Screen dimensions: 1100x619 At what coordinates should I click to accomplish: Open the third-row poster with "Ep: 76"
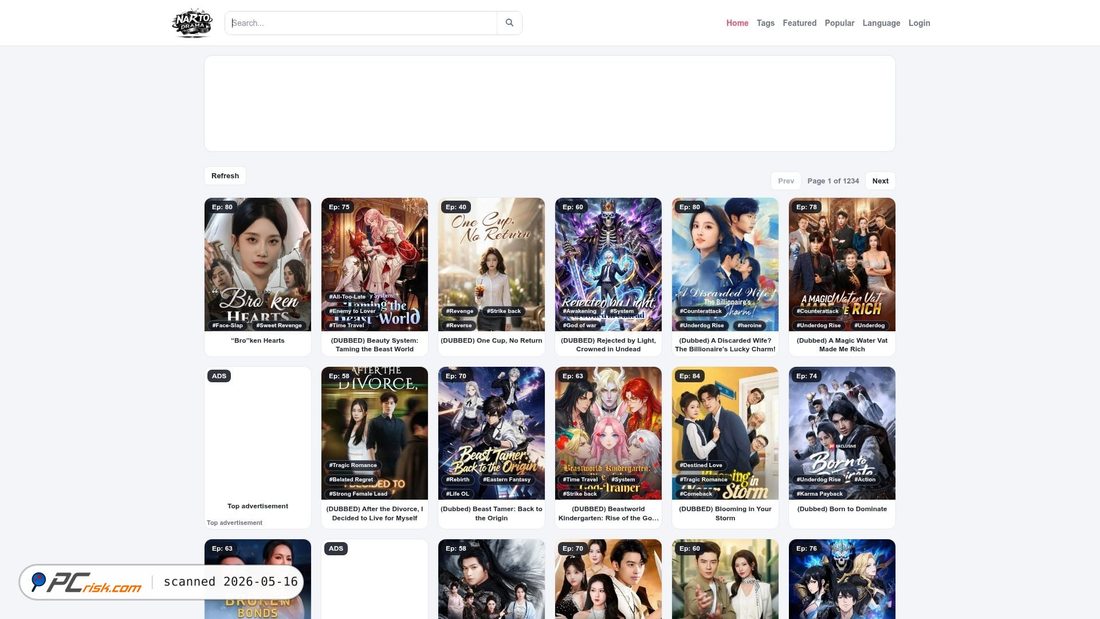click(x=842, y=579)
